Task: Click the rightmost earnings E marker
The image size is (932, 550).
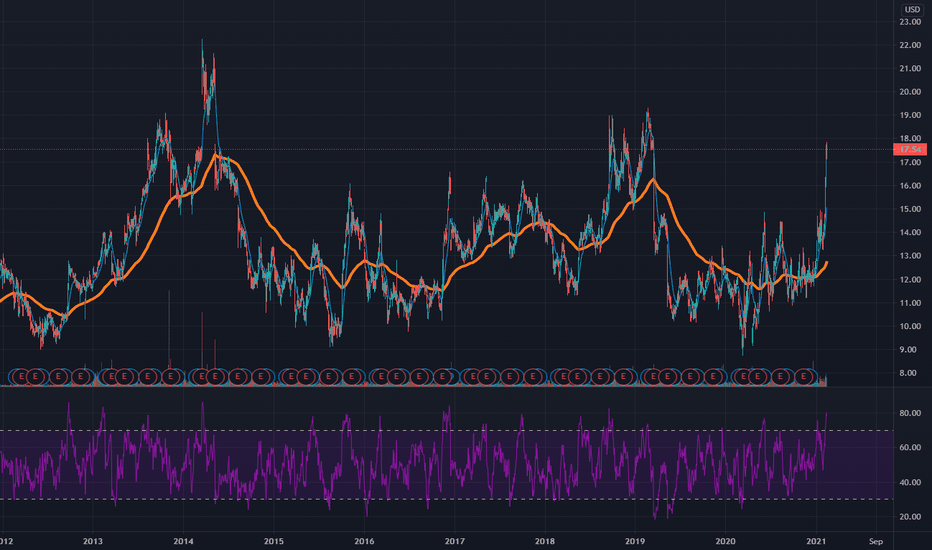Action: [804, 376]
